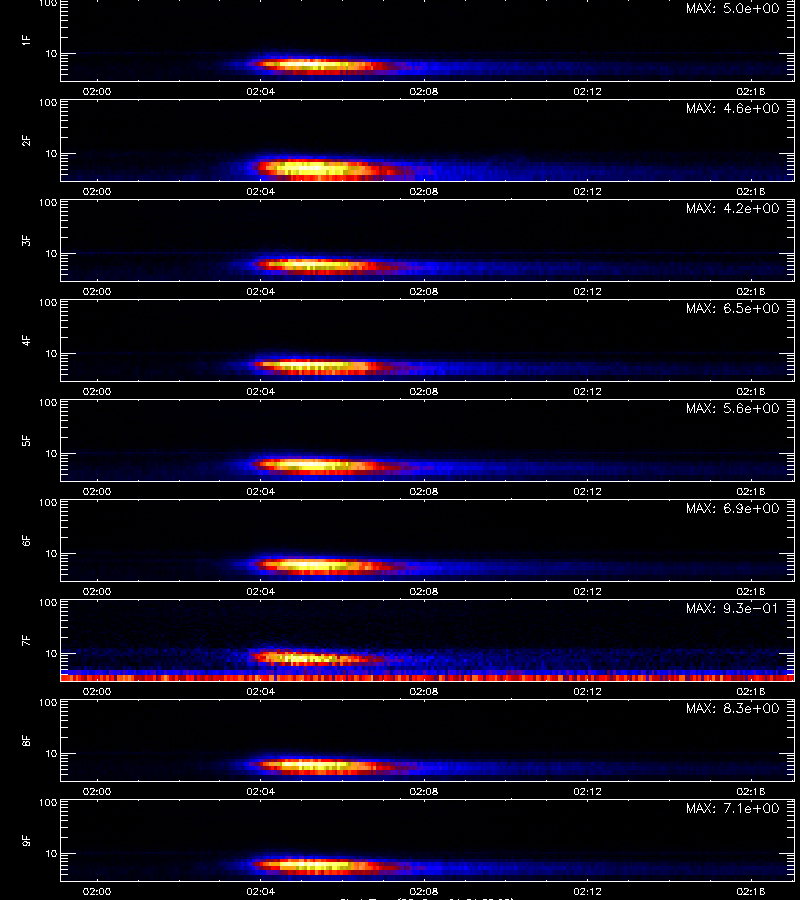Click the 02:04 tick label below the 5F panel

[x=261, y=491]
